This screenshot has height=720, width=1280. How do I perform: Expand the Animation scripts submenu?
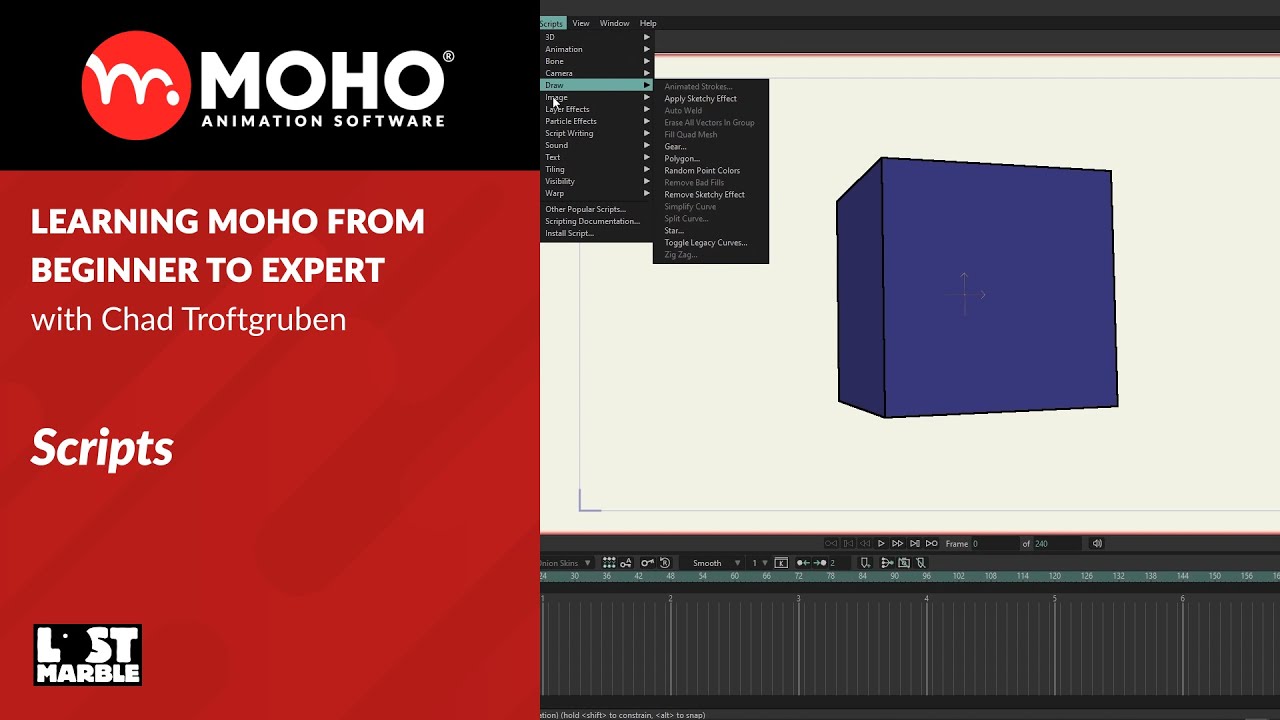pos(597,49)
